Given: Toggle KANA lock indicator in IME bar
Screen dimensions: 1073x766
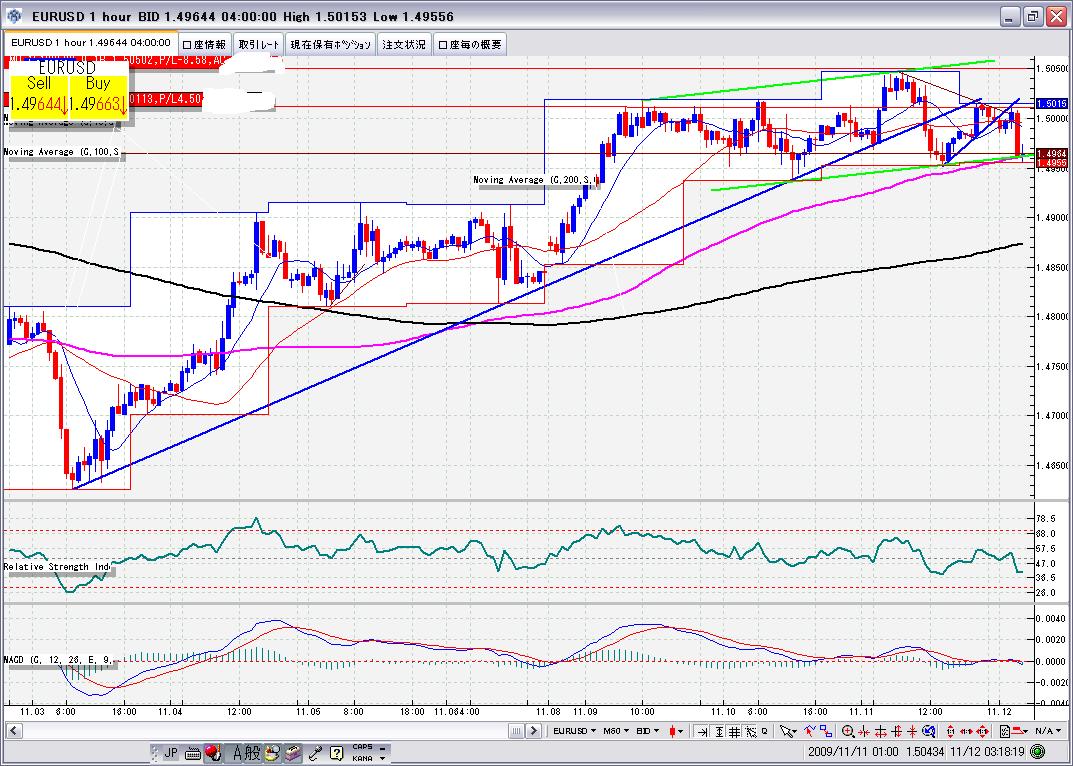Looking at the screenshot, I should tap(362, 758).
